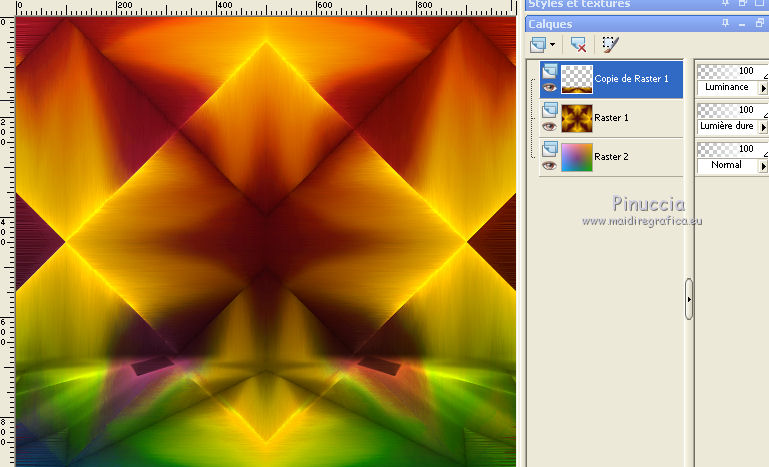Click the New raster layer icon
The image size is (769, 467).
click(538, 45)
